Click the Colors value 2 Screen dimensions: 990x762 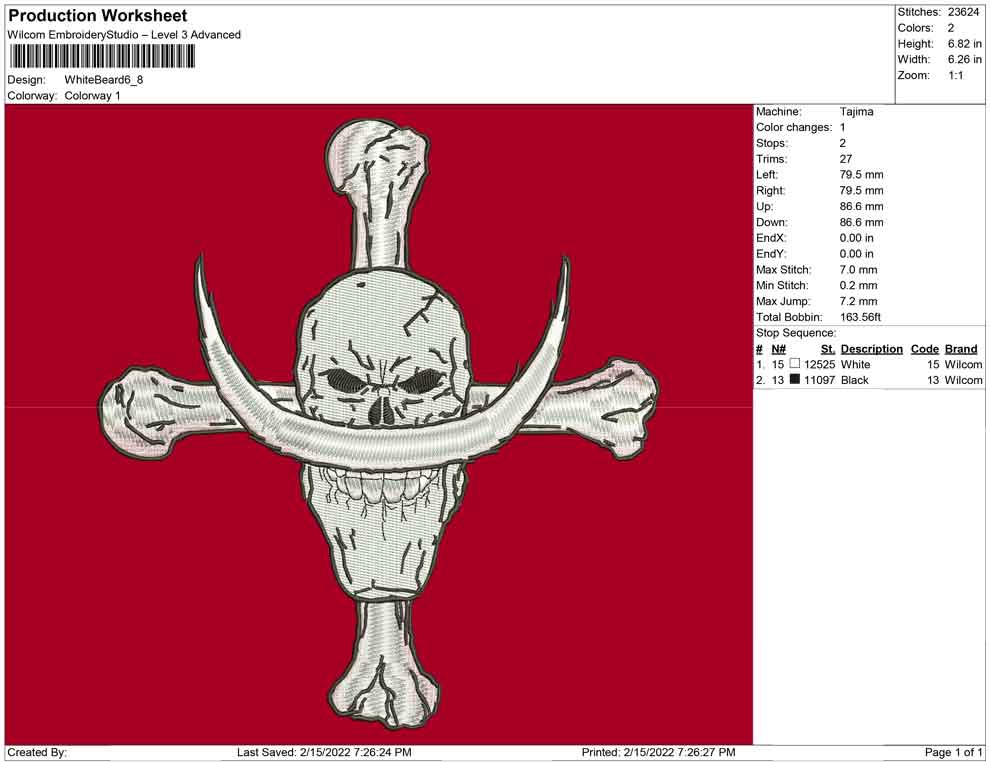tap(951, 28)
